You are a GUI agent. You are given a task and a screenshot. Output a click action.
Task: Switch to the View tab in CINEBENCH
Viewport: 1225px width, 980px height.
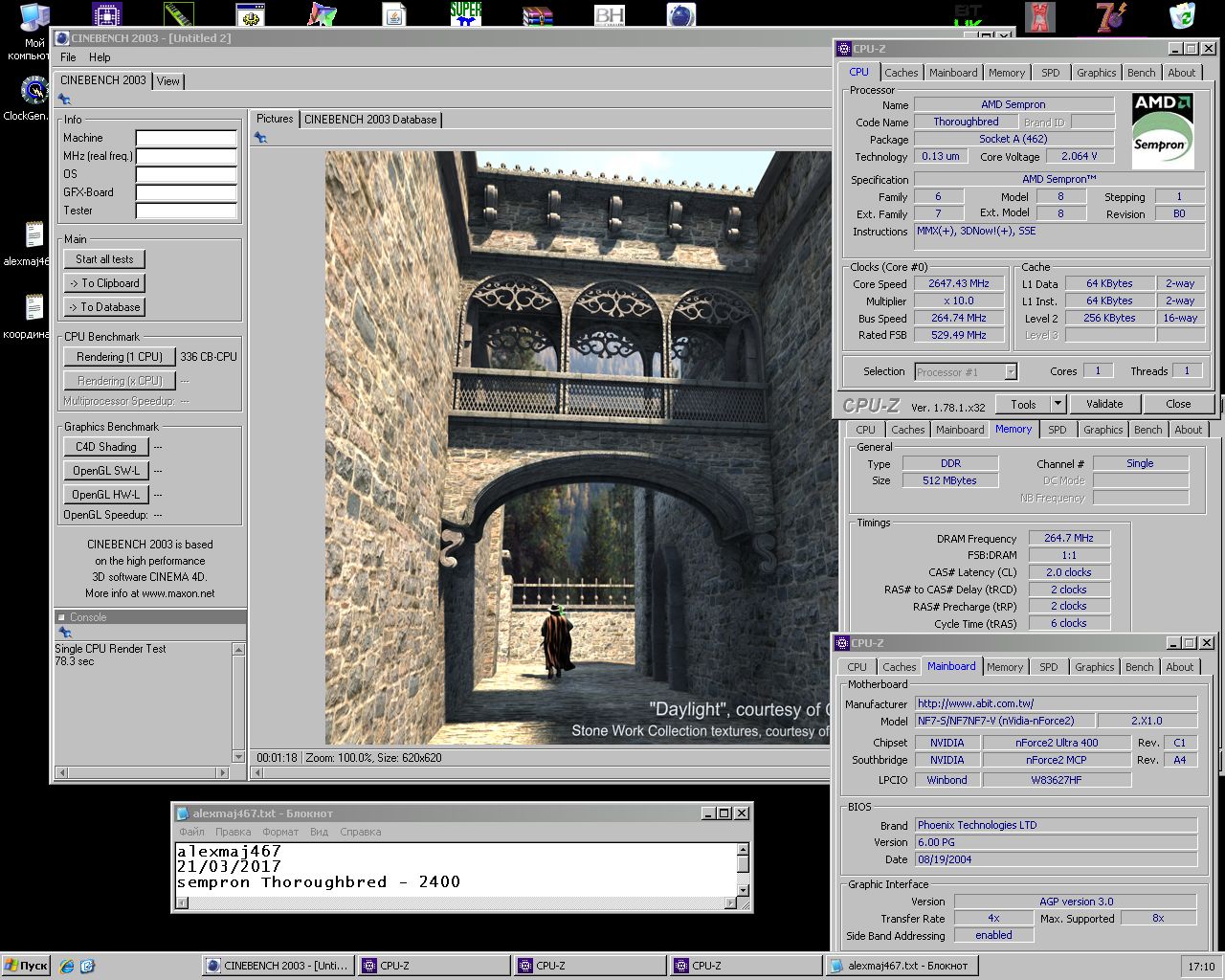[168, 81]
